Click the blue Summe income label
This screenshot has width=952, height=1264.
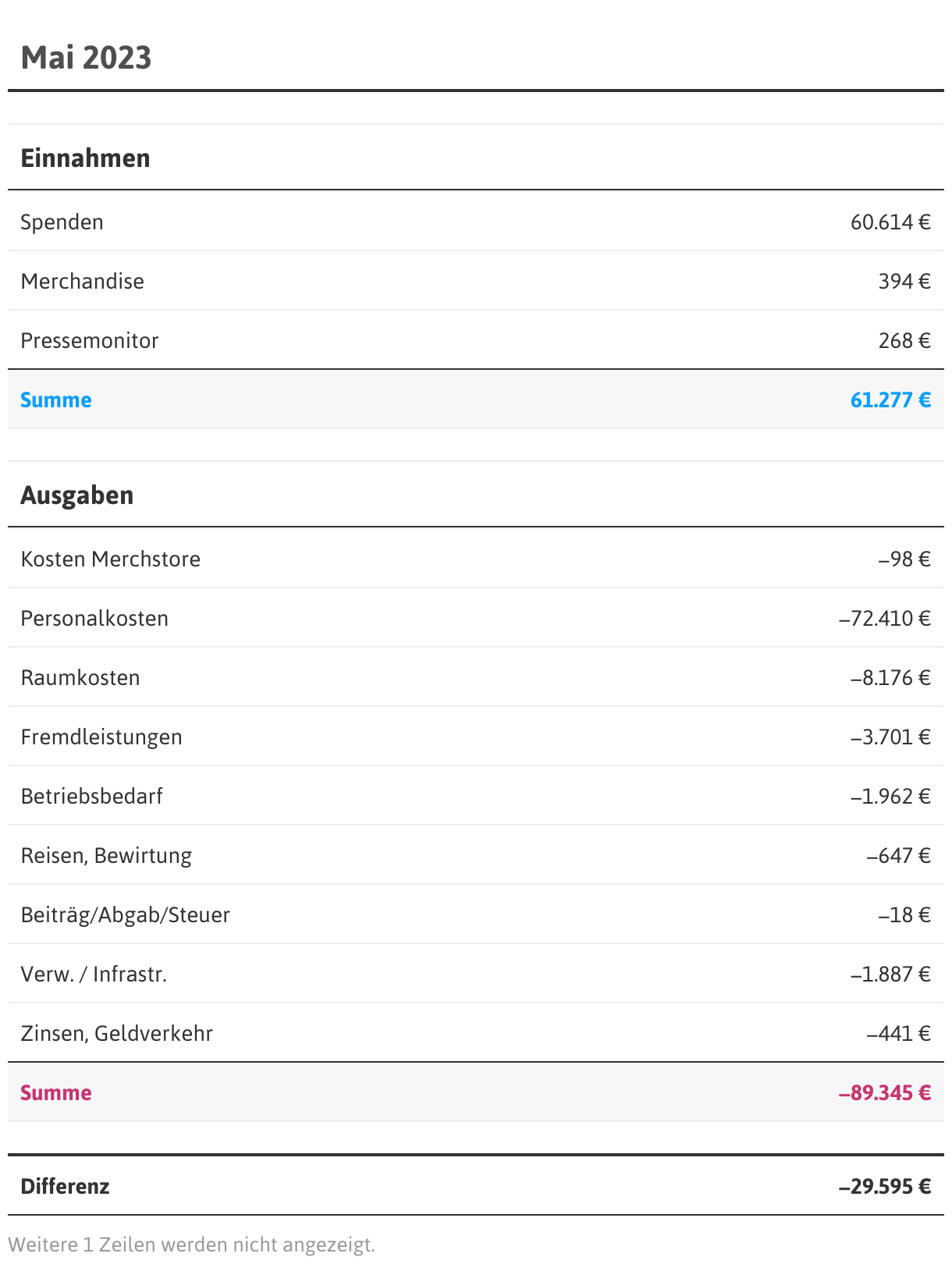(x=55, y=400)
